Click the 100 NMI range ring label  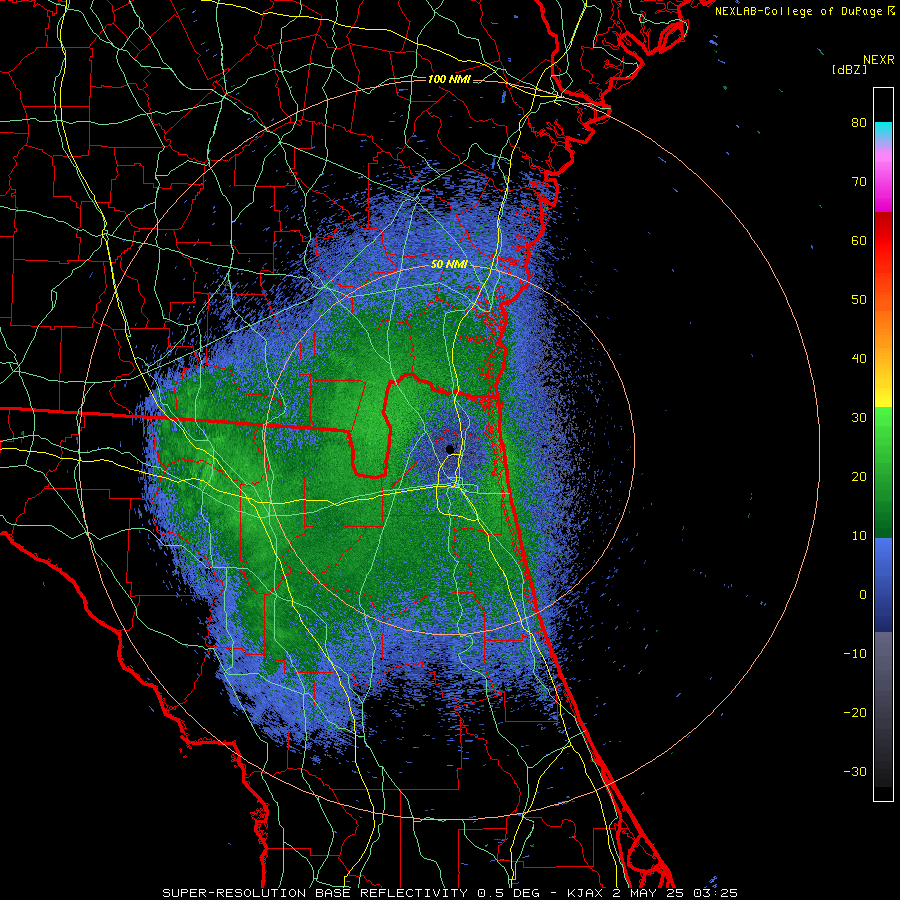coord(449,79)
